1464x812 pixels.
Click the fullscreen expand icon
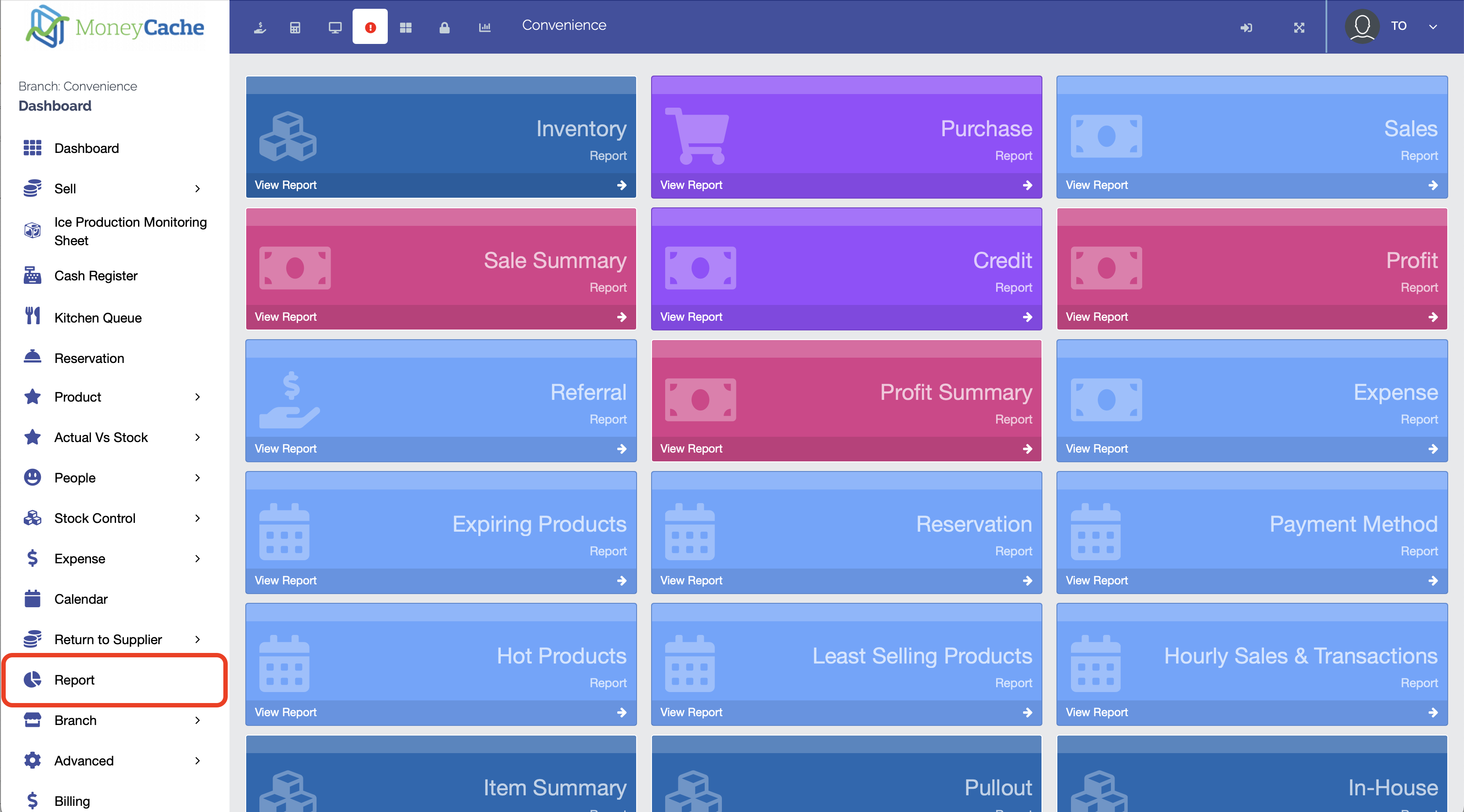1299,27
